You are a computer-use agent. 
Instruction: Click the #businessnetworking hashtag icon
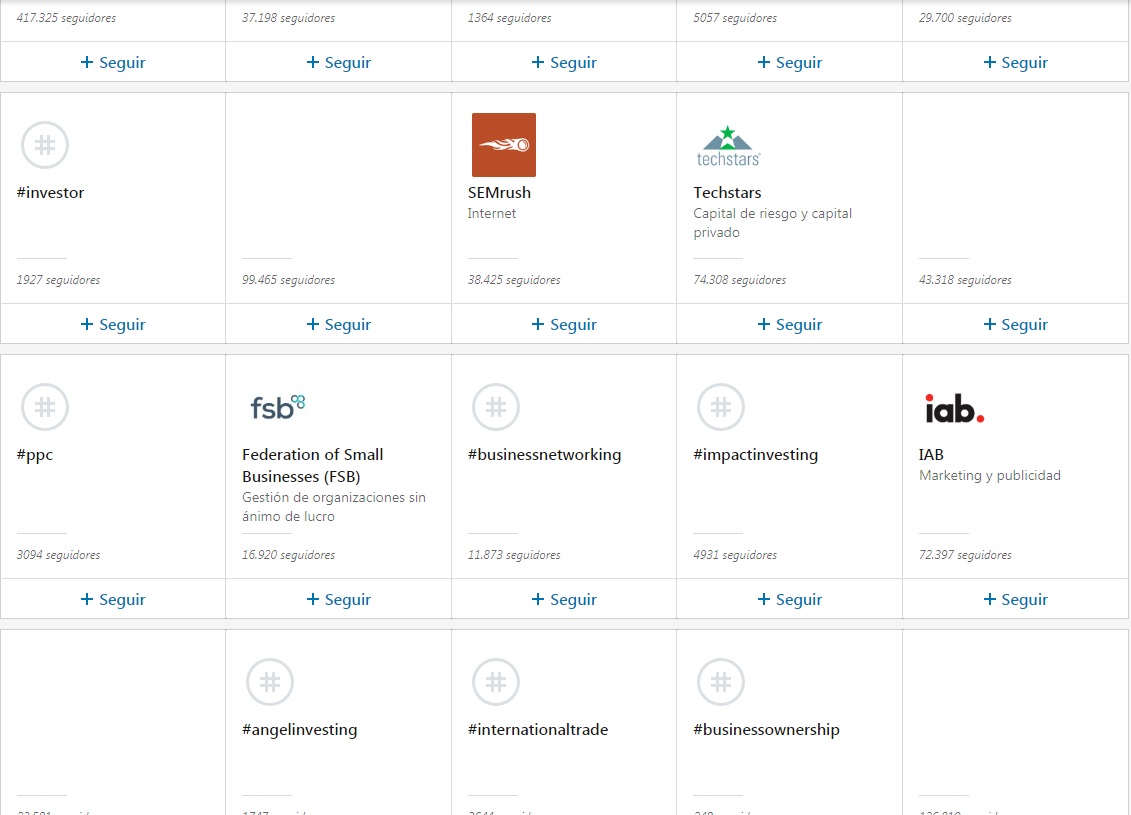(496, 407)
